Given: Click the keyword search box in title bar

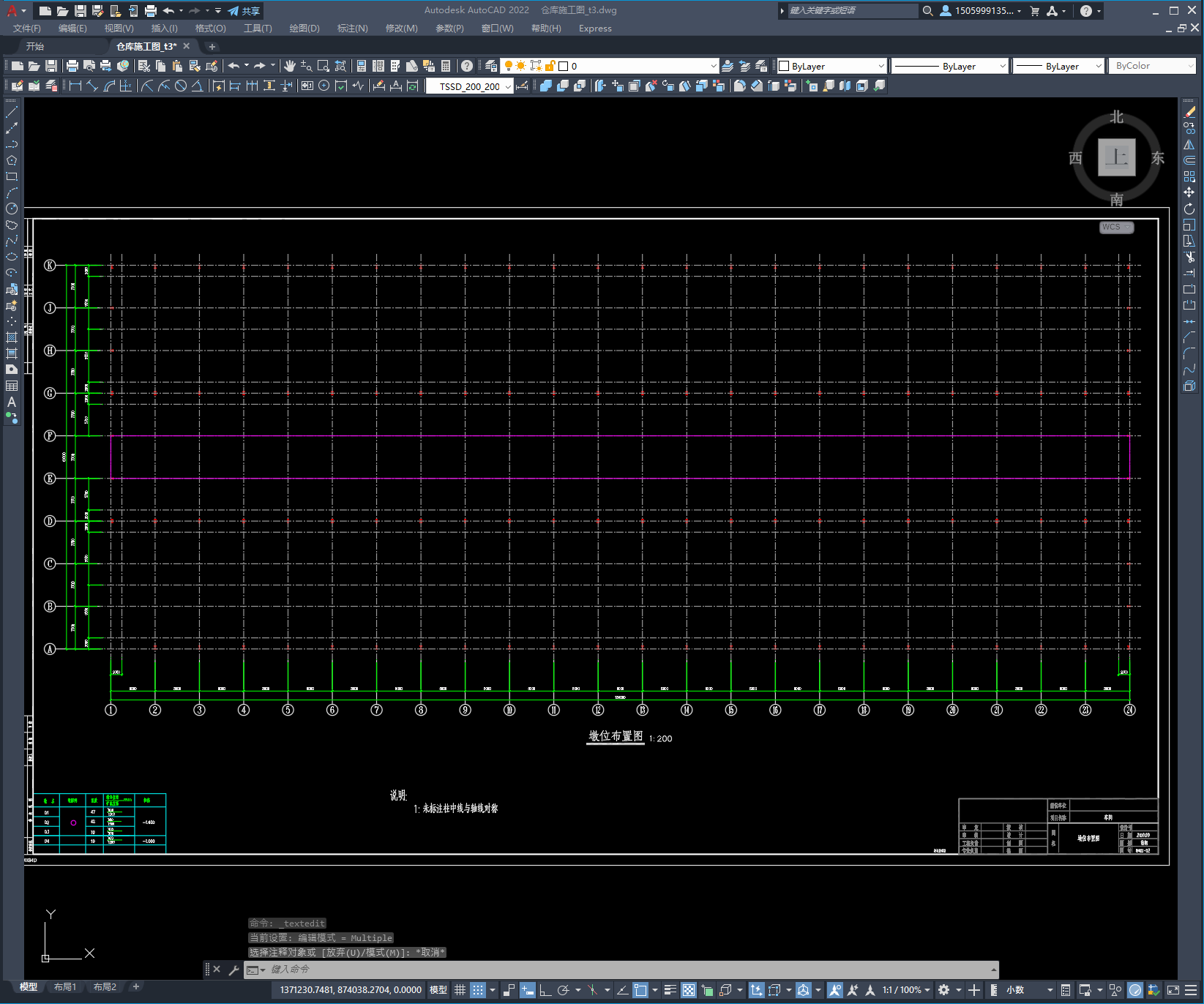Looking at the screenshot, I should (851, 11).
